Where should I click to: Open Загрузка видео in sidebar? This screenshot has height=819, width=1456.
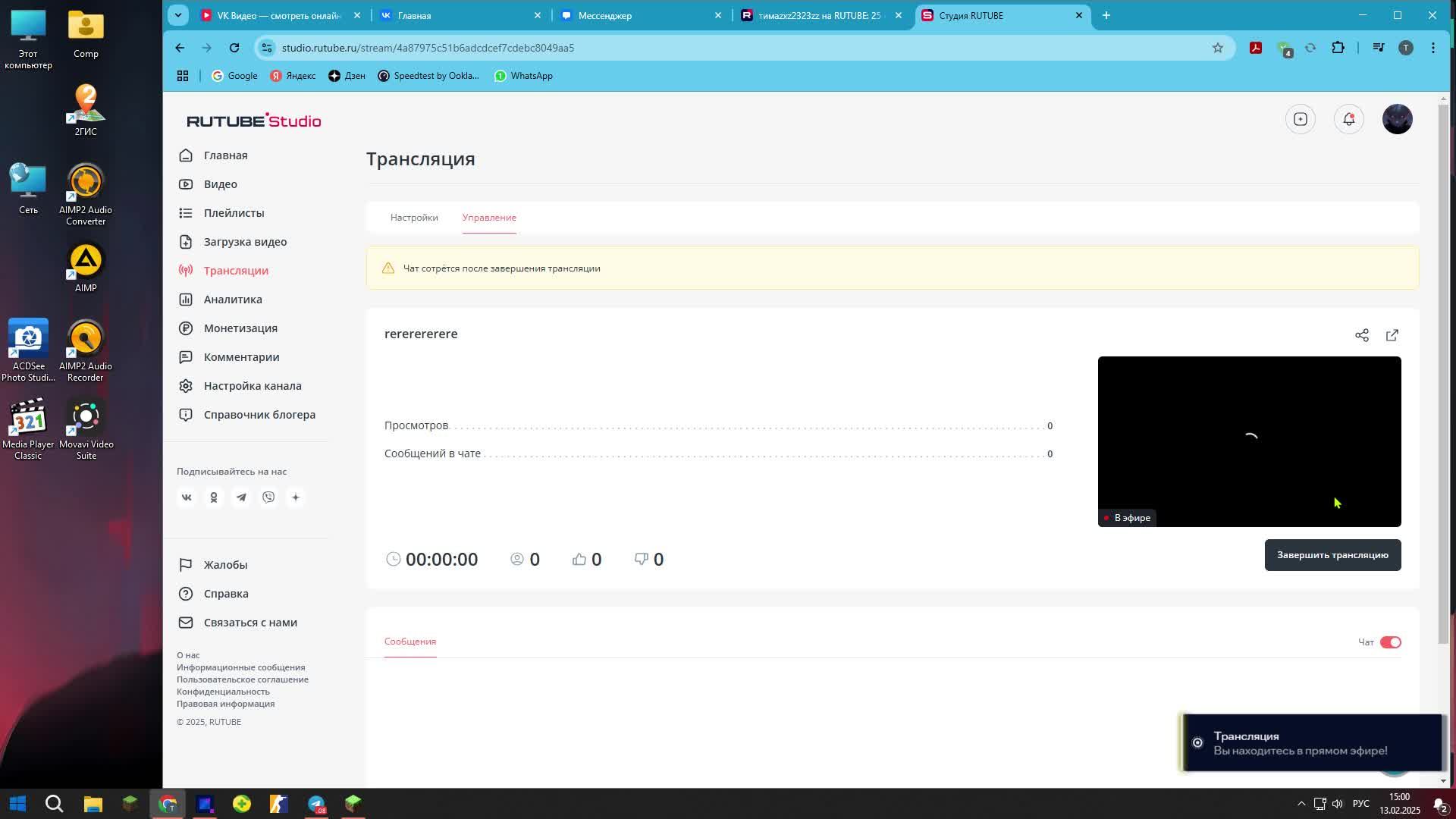click(245, 242)
